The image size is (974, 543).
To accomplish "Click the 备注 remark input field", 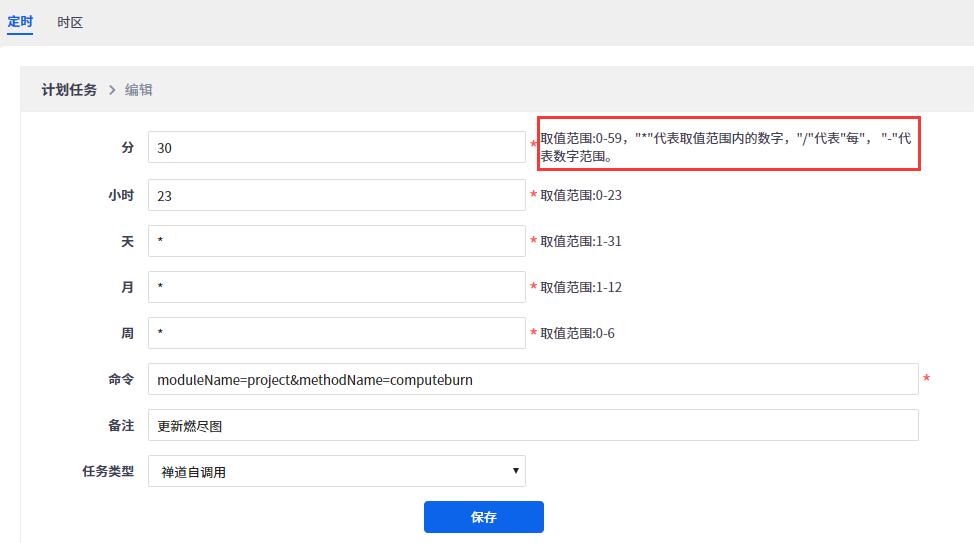I will (533, 425).
